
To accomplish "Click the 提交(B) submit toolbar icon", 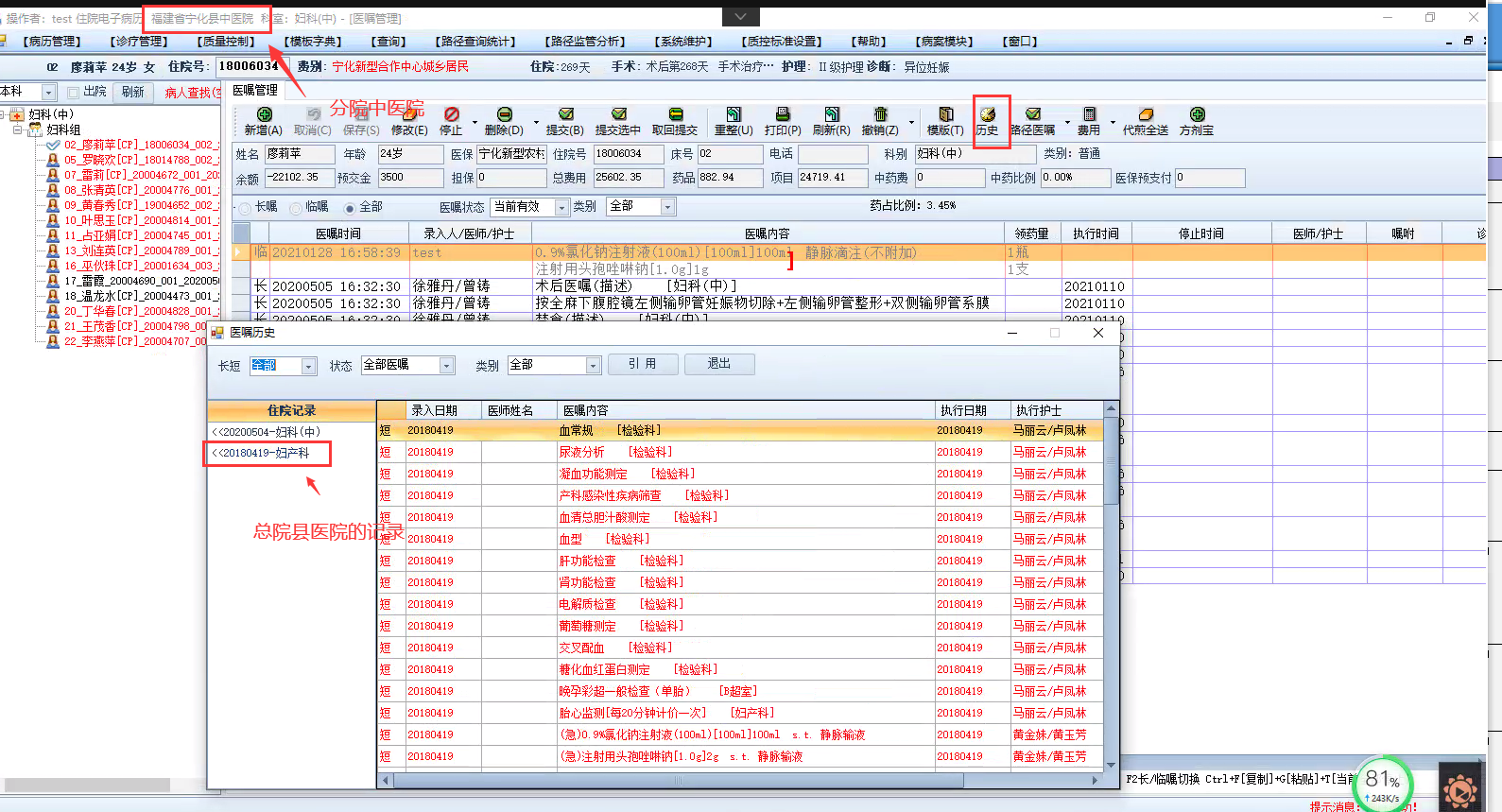I will (565, 114).
